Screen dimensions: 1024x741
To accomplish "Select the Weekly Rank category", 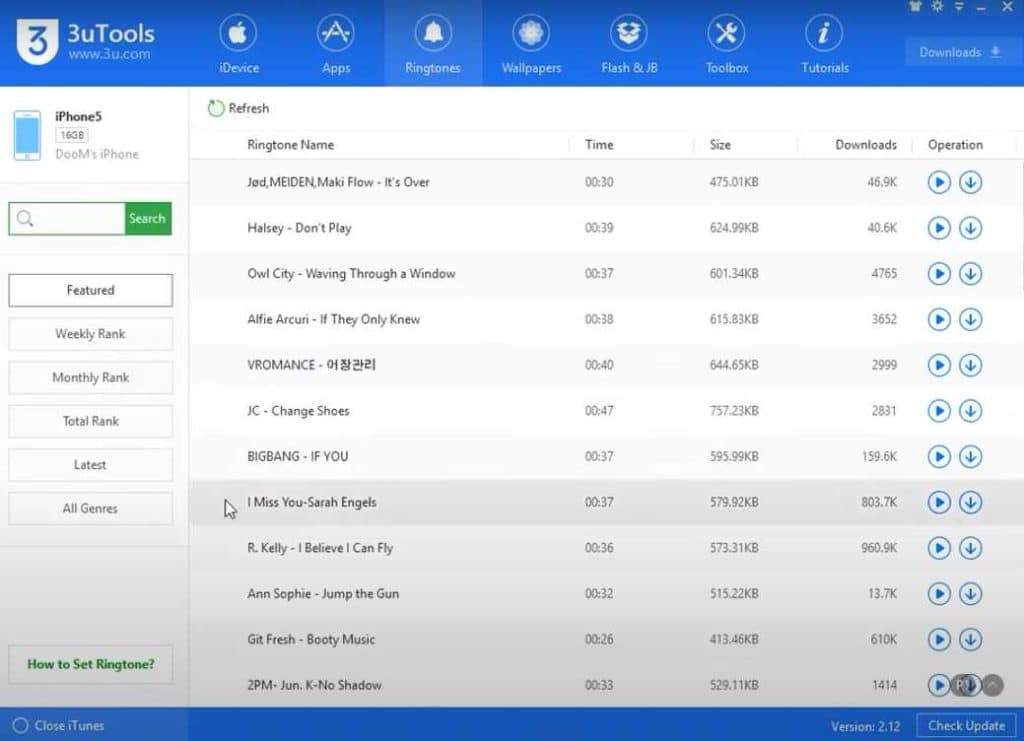I will (91, 334).
